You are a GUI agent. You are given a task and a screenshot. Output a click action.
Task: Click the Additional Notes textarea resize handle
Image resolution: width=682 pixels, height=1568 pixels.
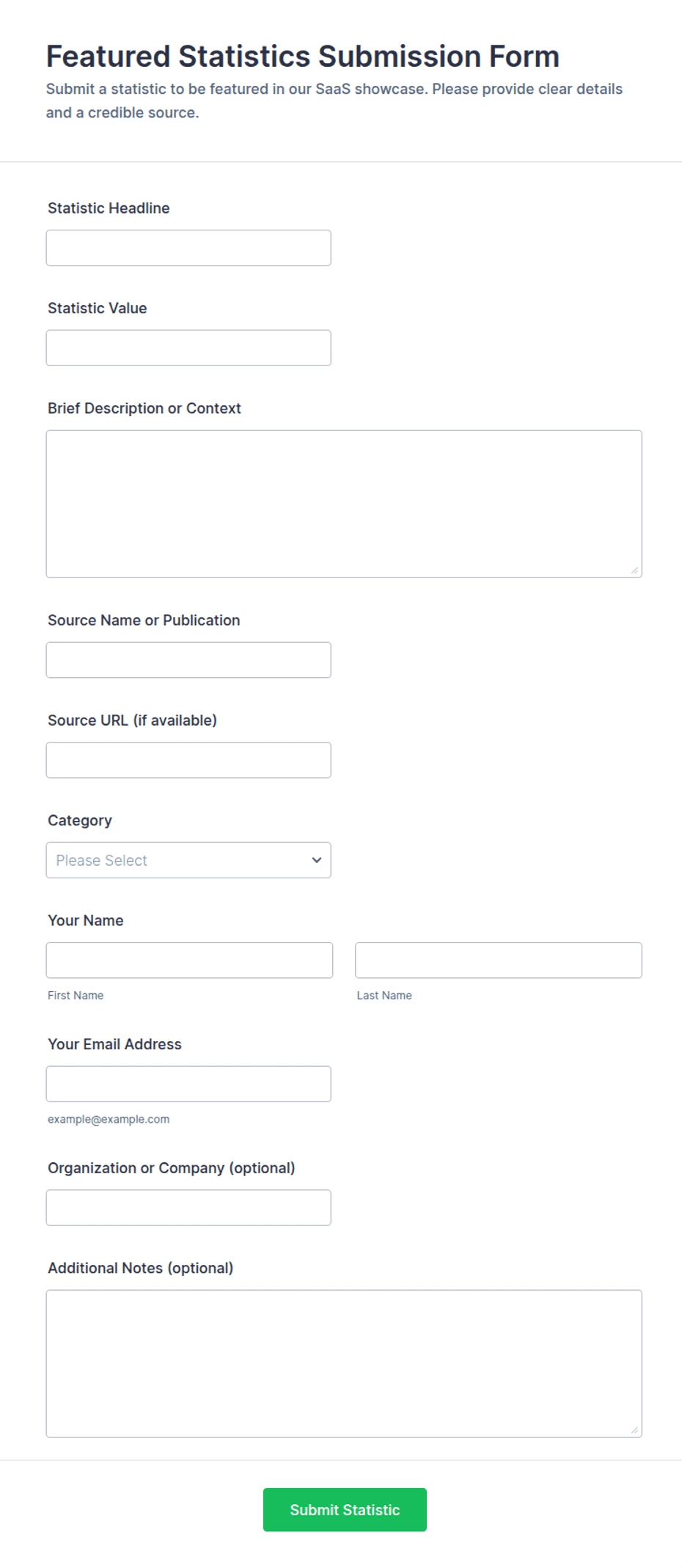tap(635, 1430)
